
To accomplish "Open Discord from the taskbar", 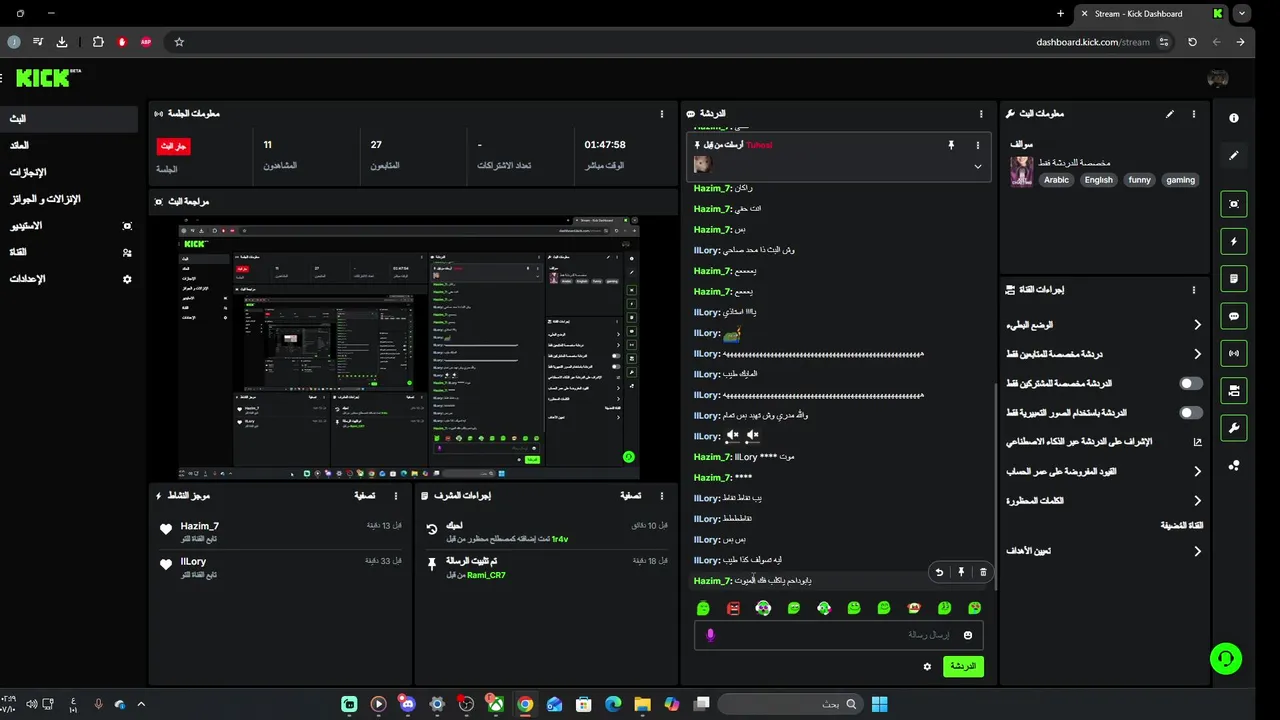I will pos(405,704).
